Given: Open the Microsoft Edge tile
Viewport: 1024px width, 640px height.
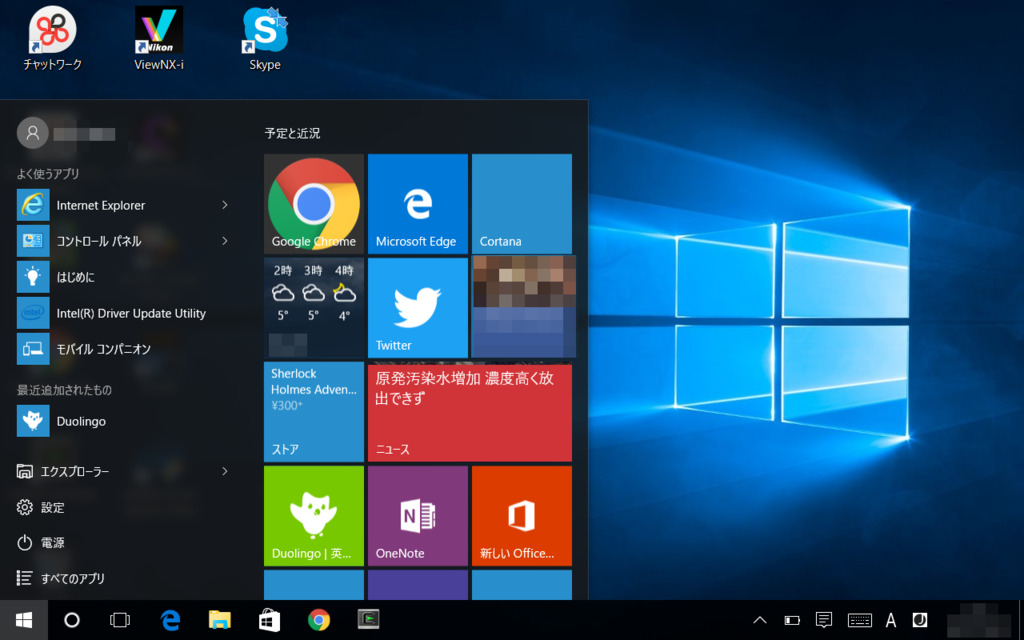Looking at the screenshot, I should (417, 203).
